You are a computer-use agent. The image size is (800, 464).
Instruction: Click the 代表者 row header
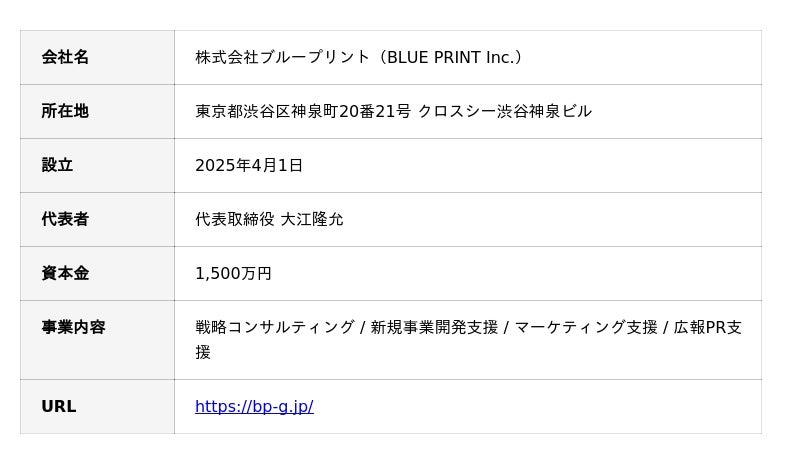tap(65, 219)
